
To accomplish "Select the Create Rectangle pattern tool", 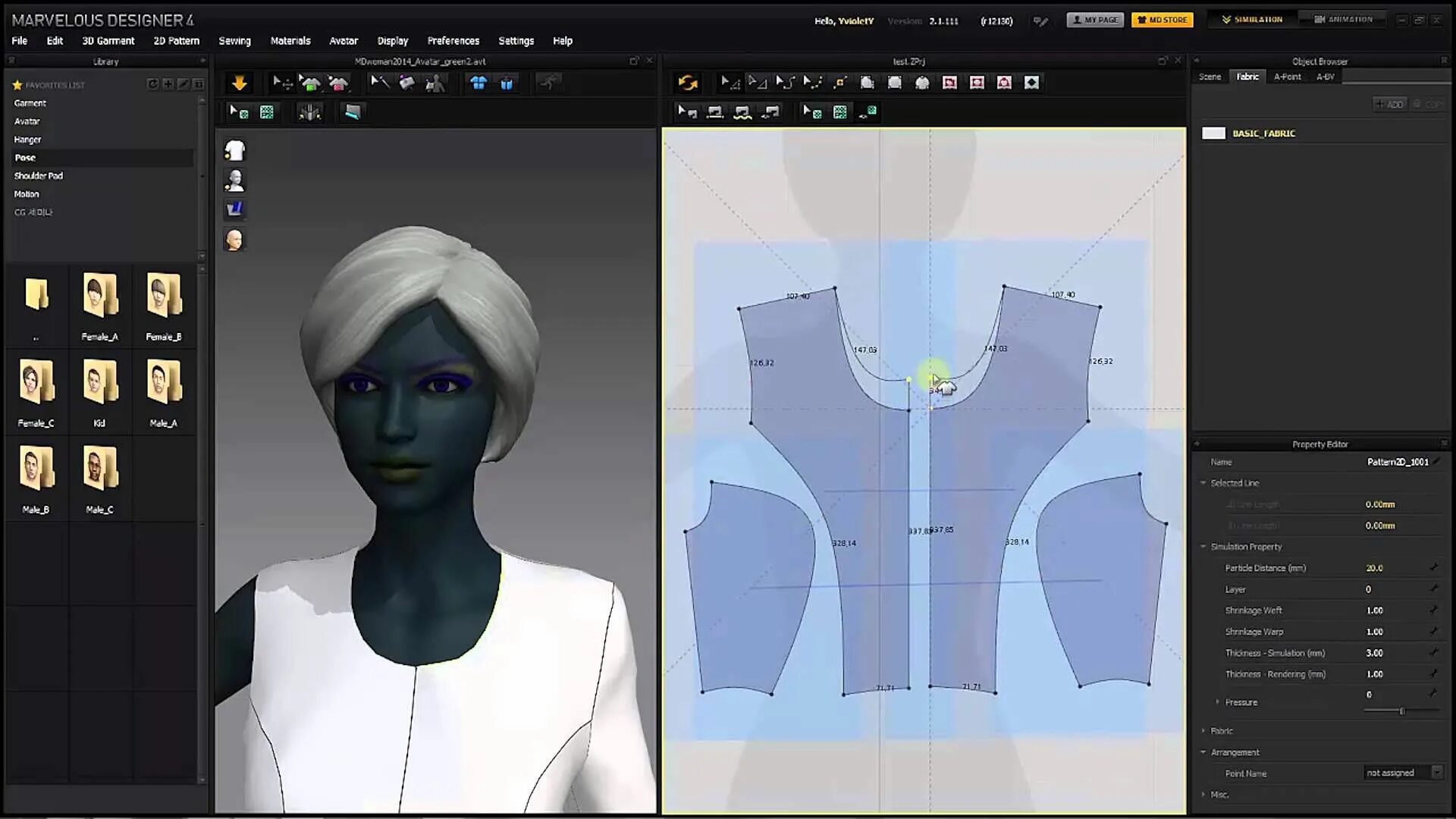I will (895, 83).
